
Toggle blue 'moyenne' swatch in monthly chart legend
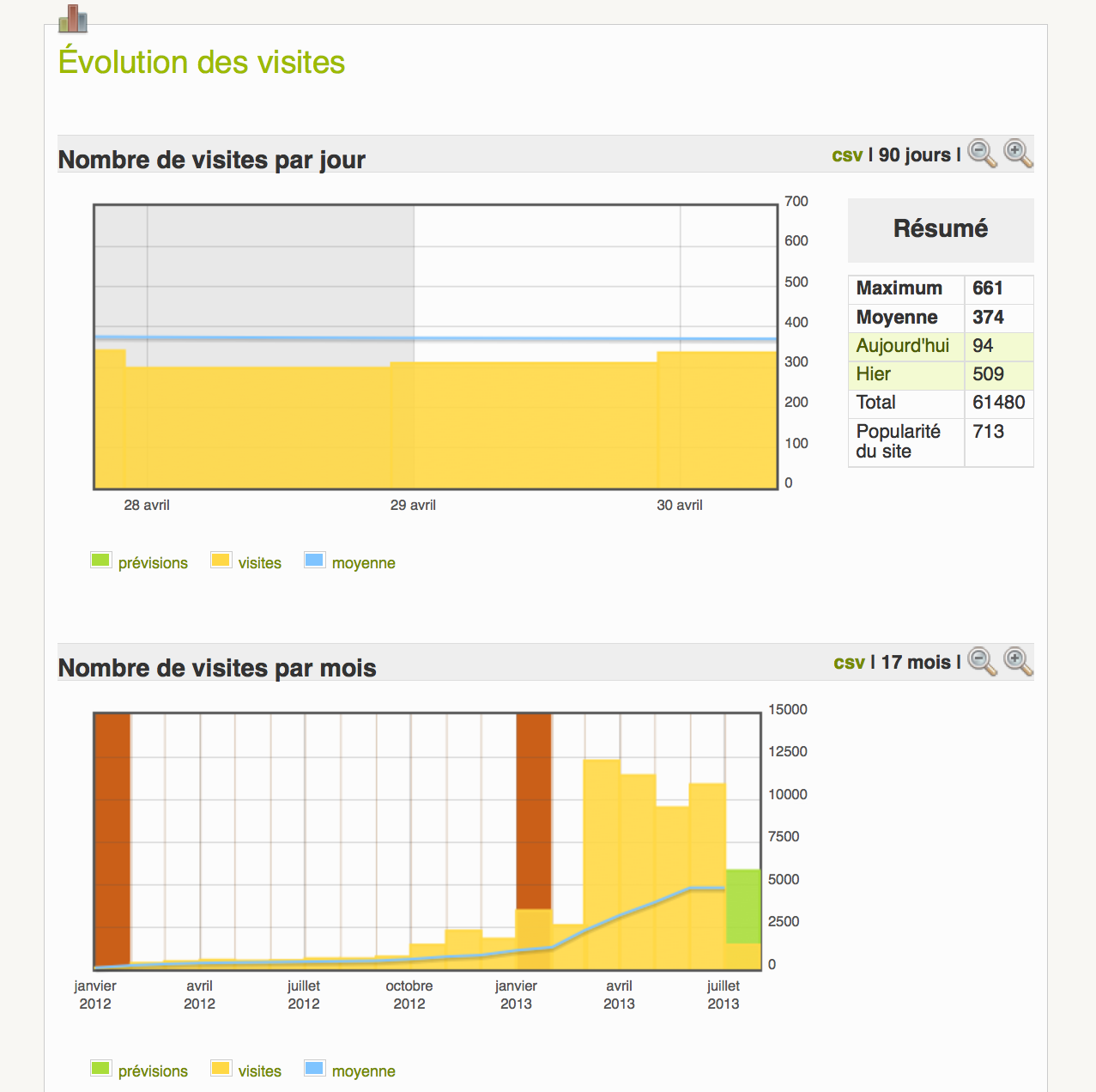click(x=314, y=1069)
